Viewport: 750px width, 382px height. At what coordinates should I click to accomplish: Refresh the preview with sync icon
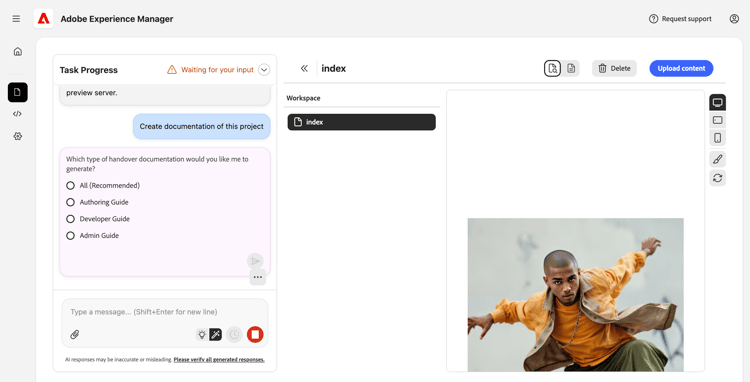pos(717,178)
